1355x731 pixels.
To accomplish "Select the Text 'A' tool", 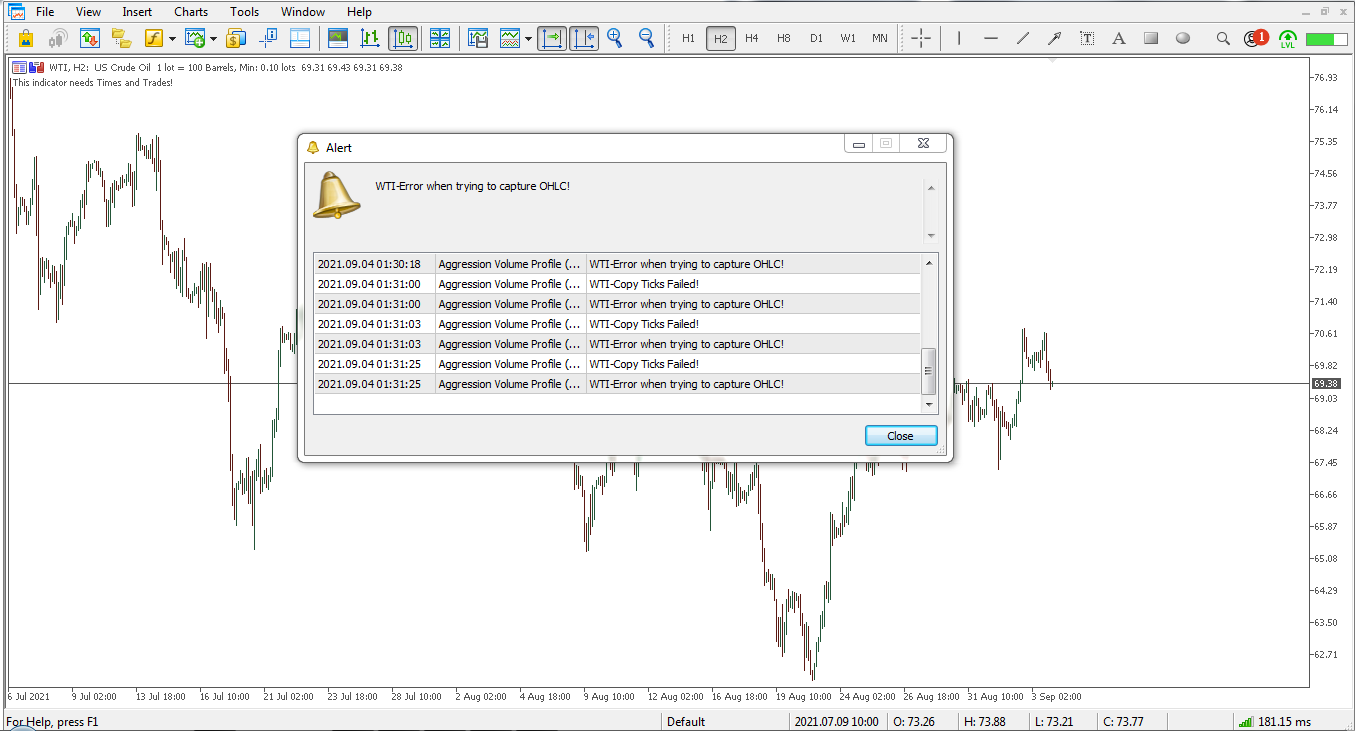I will 1119,39.
